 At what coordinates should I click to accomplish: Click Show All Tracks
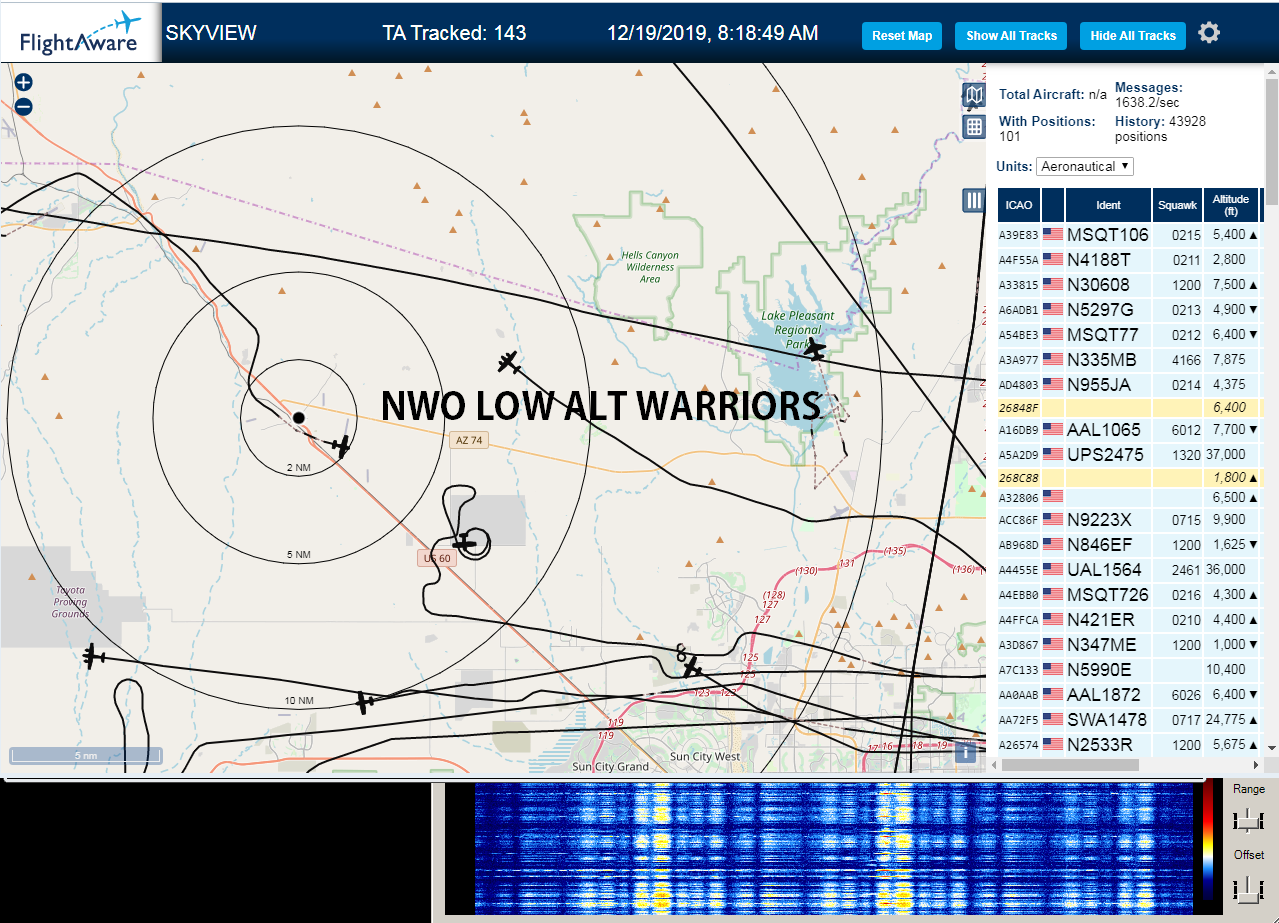click(1011, 36)
